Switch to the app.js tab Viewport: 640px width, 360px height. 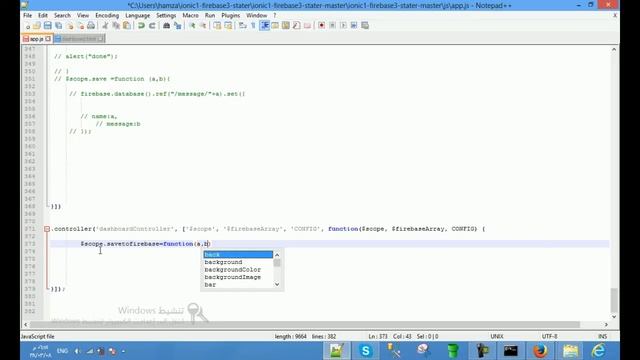pos(36,39)
